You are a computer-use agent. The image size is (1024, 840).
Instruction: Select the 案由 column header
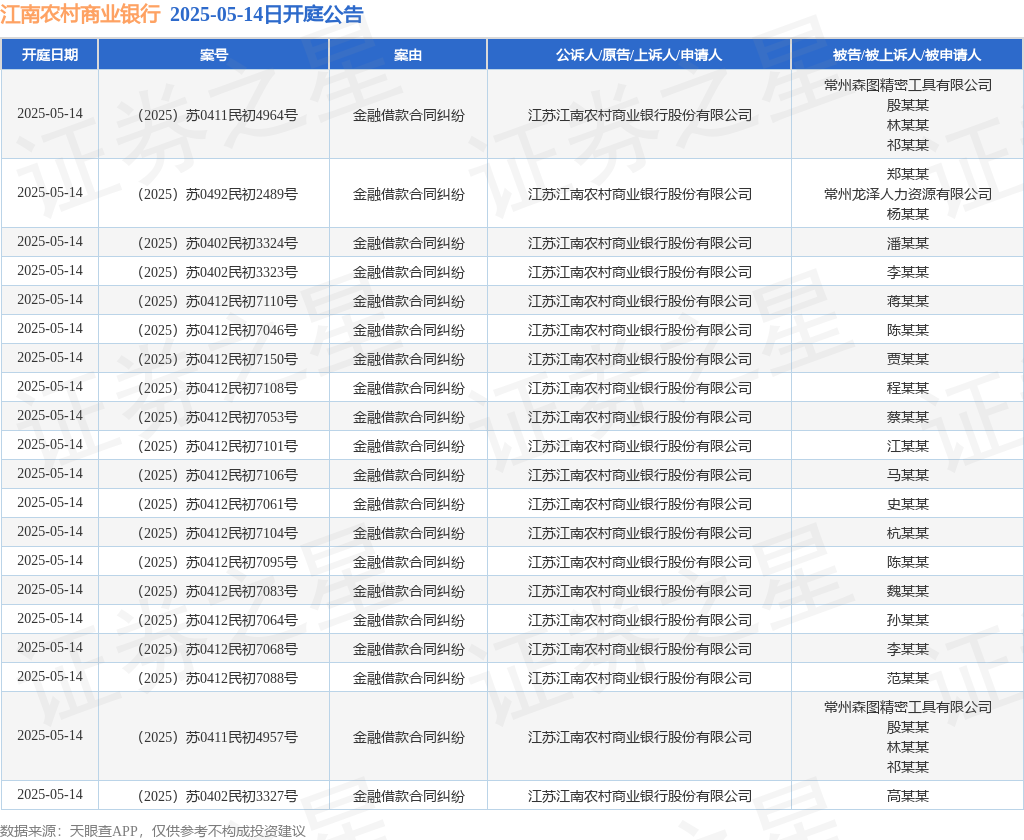point(408,55)
